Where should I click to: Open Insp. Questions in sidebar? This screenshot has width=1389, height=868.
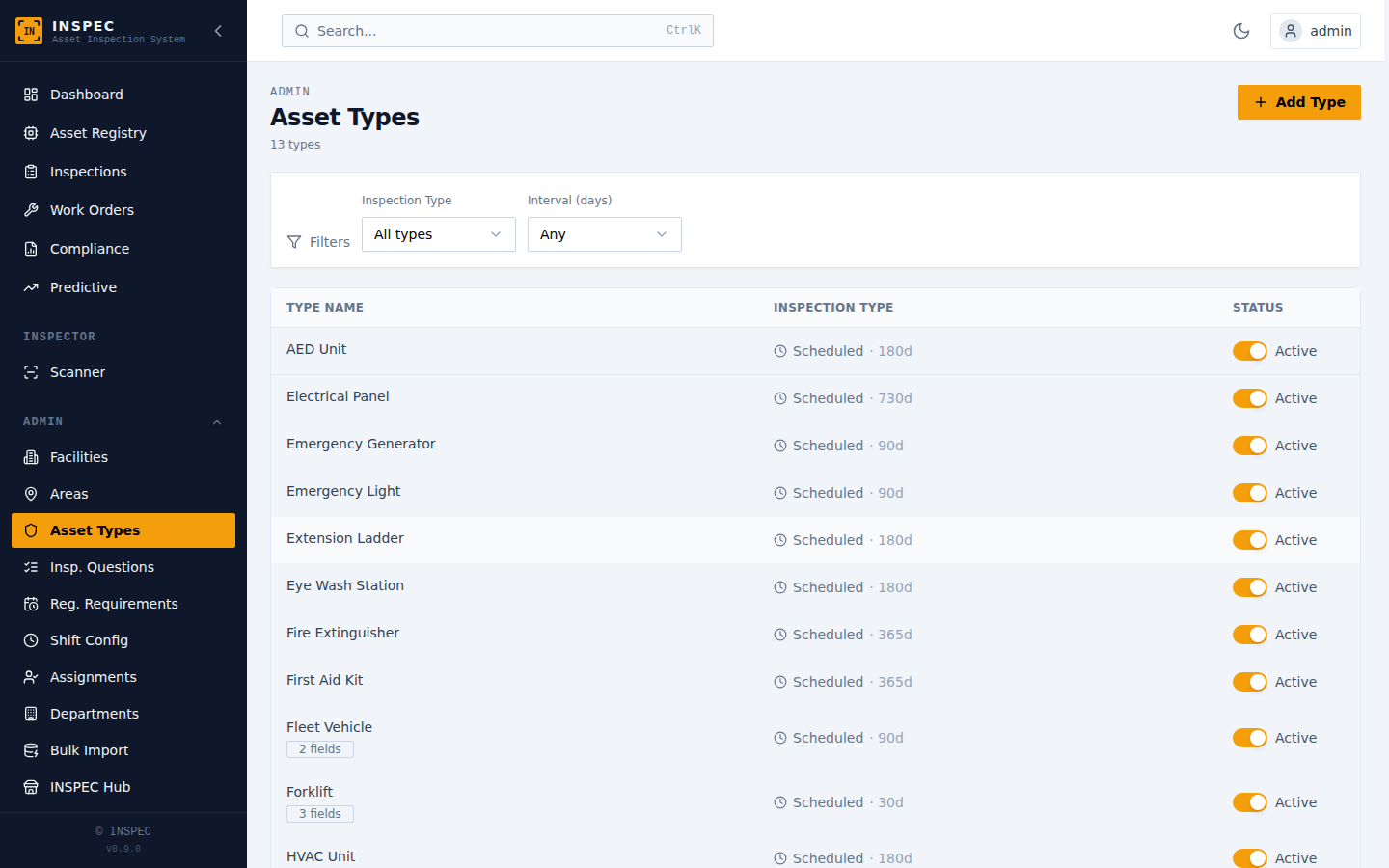click(x=123, y=567)
